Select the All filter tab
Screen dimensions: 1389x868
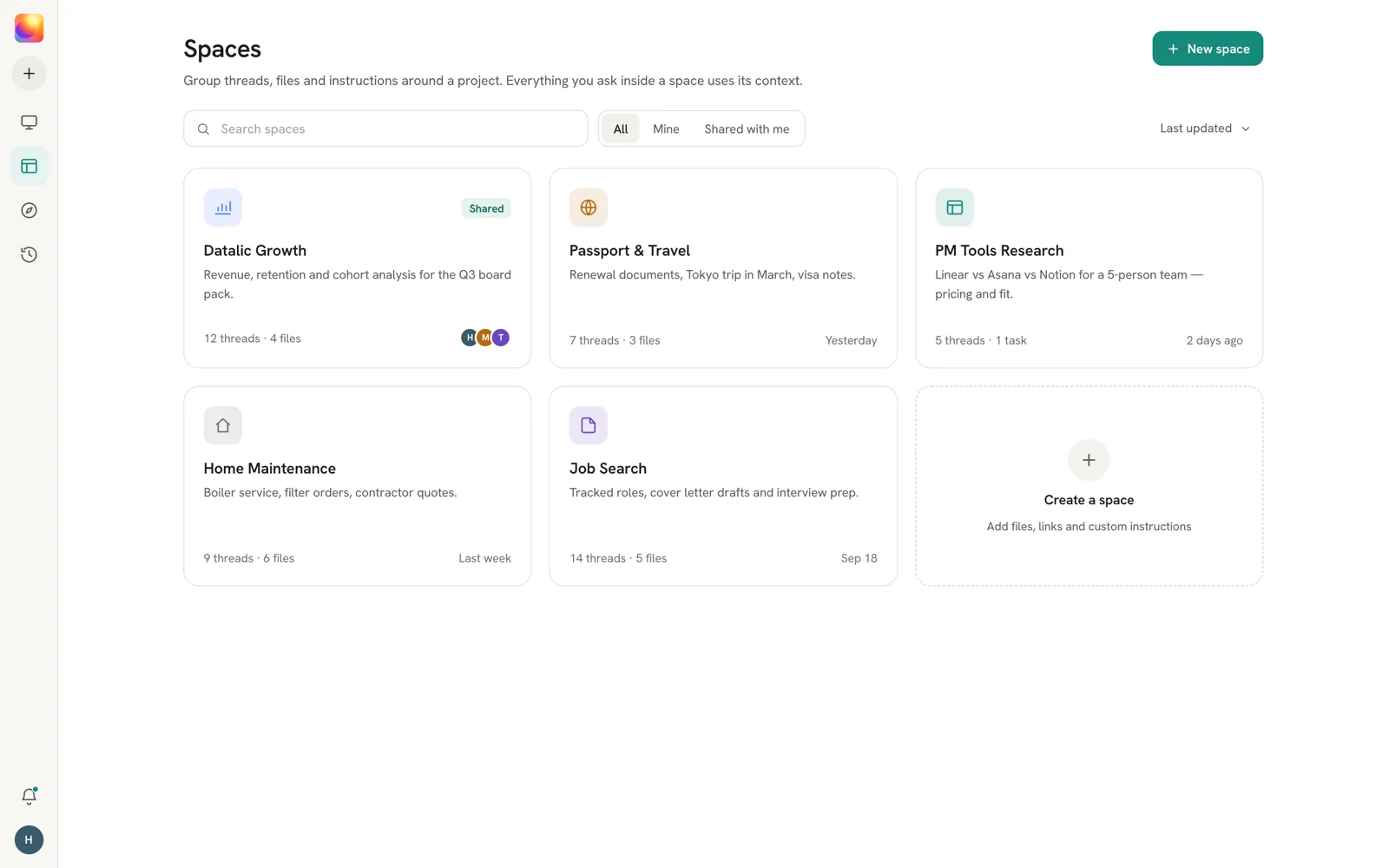pos(621,129)
